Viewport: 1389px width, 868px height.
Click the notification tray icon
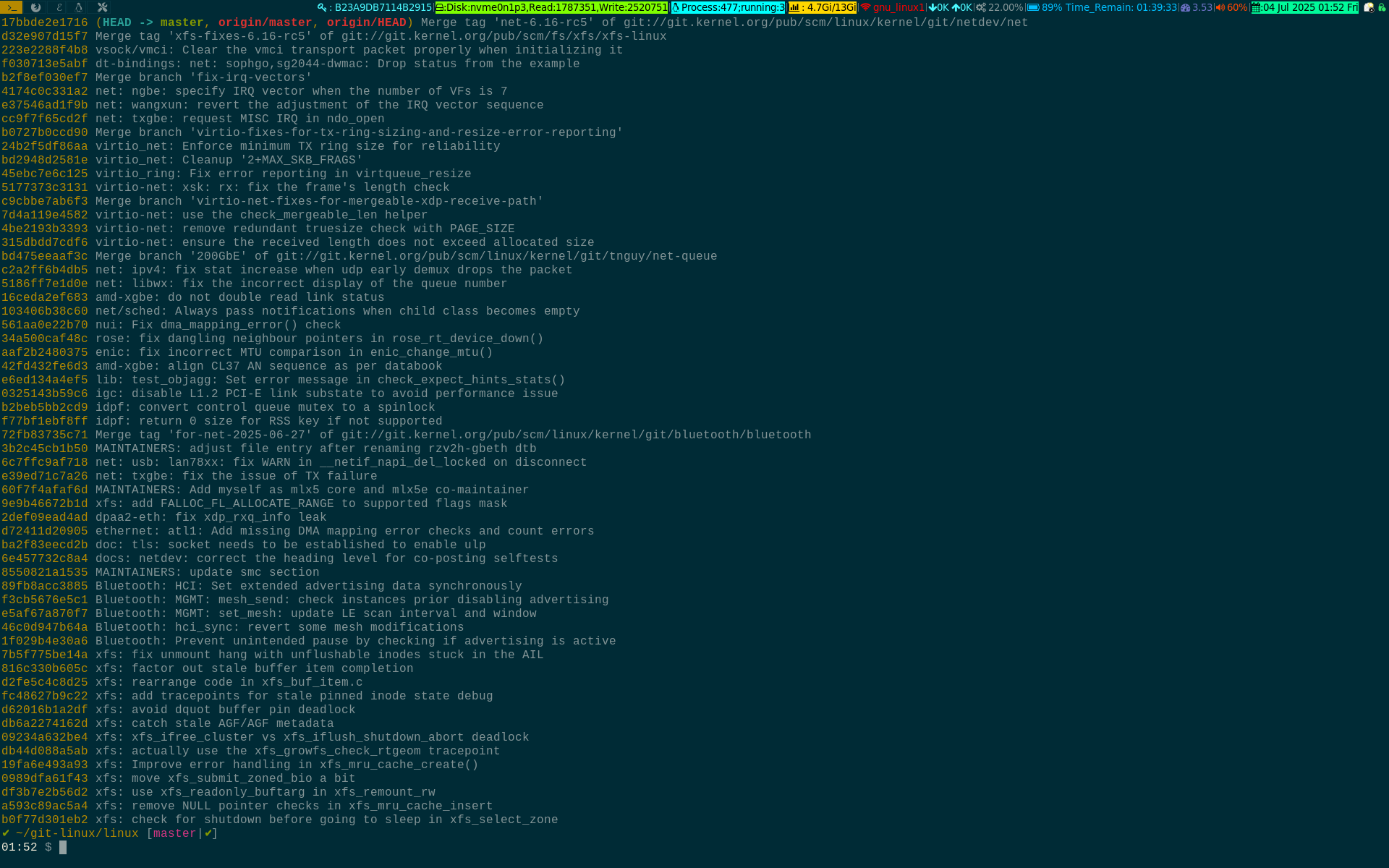(x=1369, y=7)
